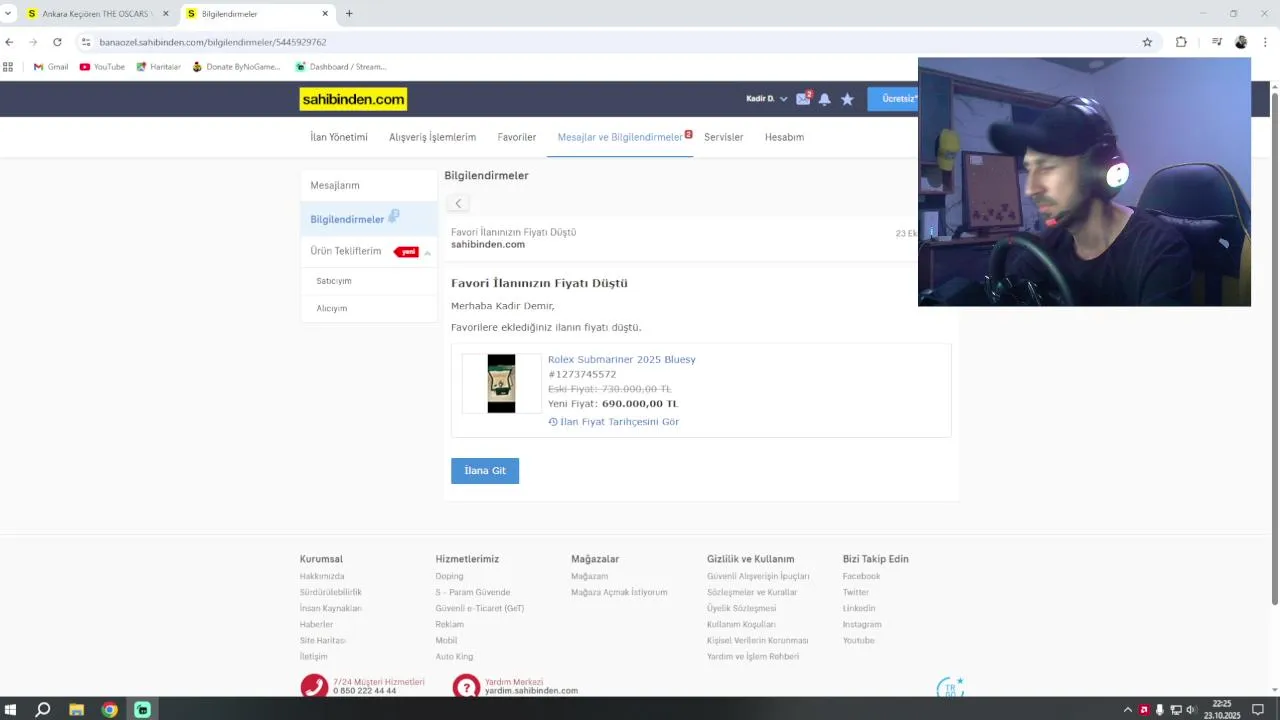Open the Chrome three-dot menu

pos(1265,42)
